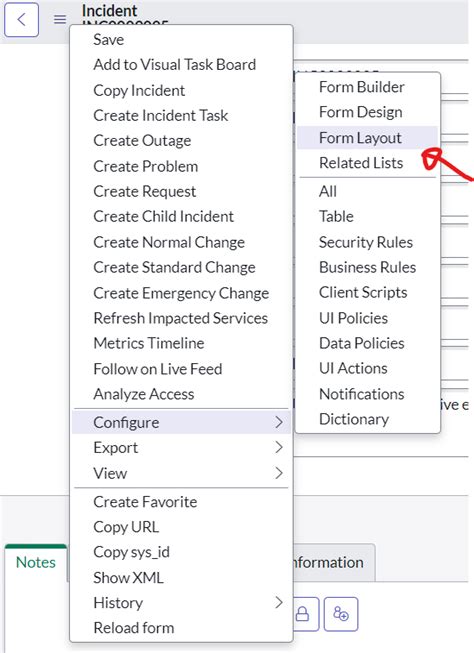
Task: Click the add-me user icon button
Action: tap(341, 614)
